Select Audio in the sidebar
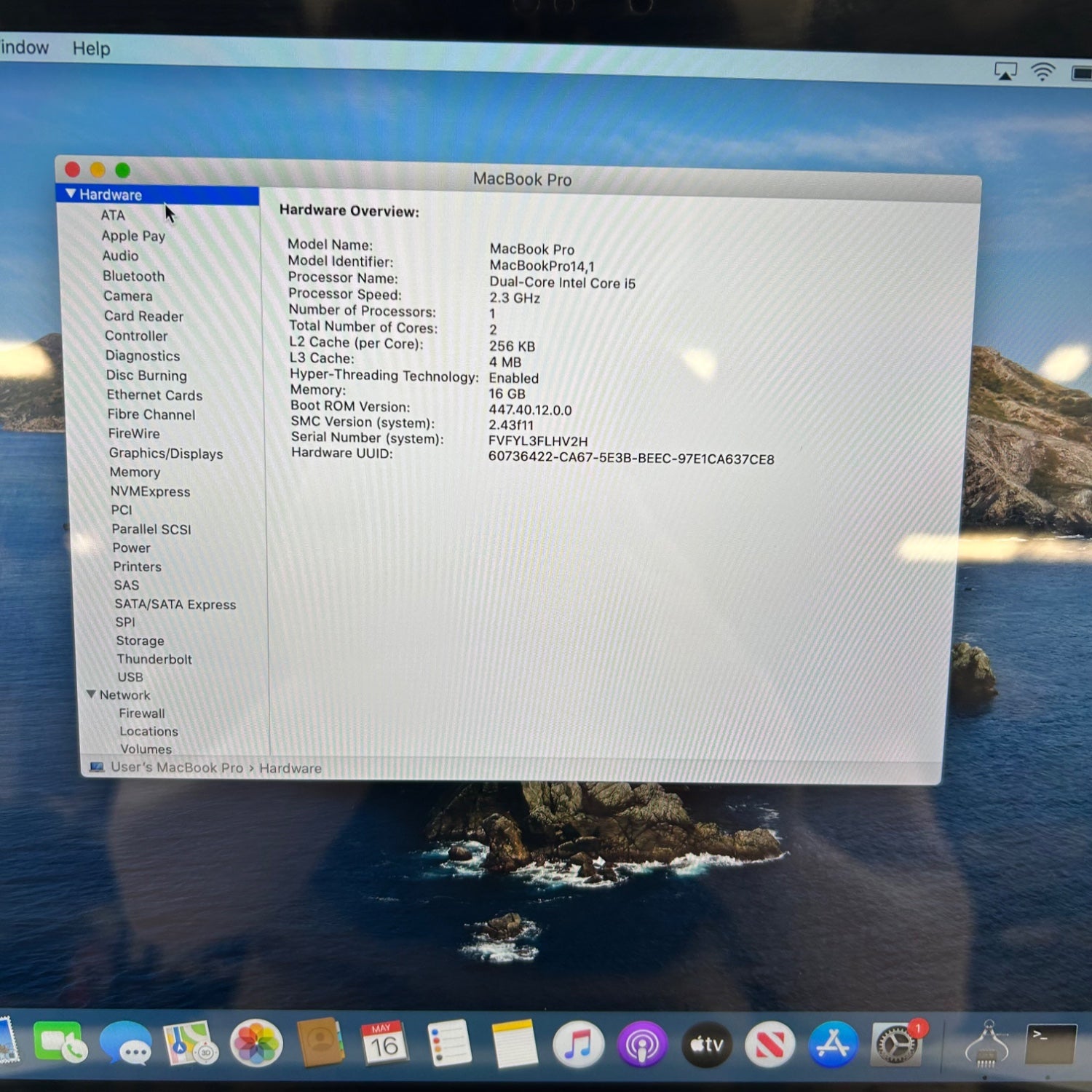 point(120,256)
